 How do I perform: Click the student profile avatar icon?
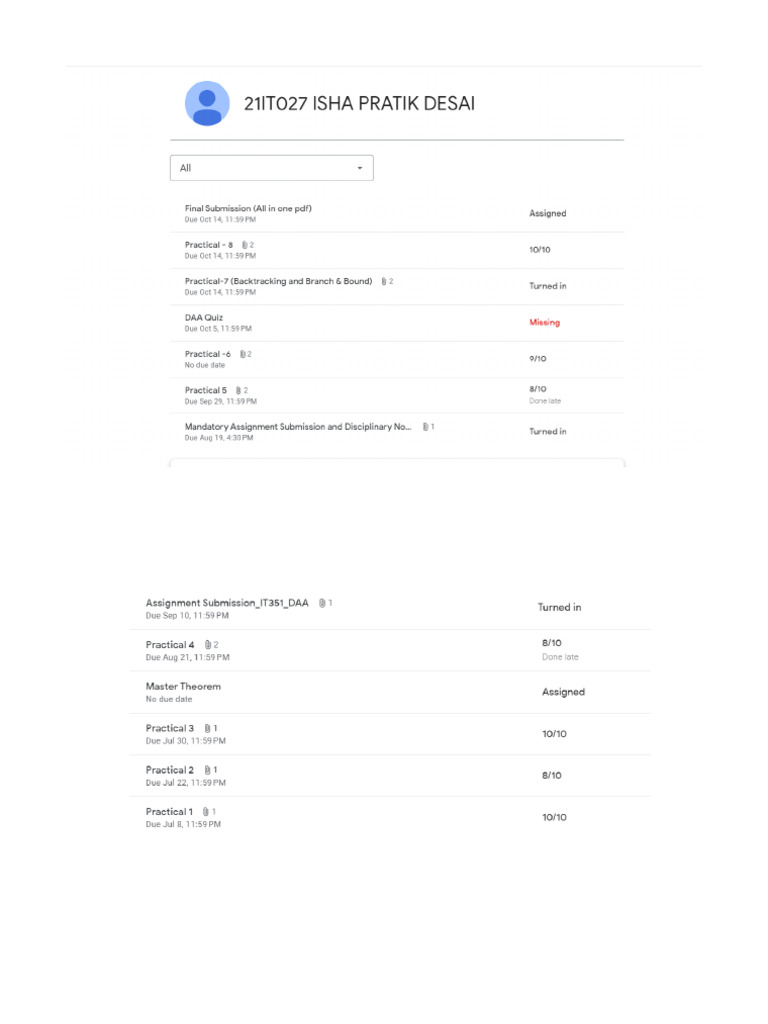tap(207, 103)
